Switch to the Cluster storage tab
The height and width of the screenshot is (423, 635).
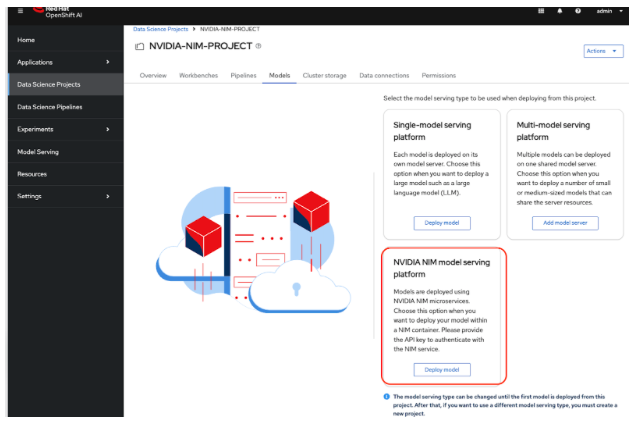tap(324, 76)
